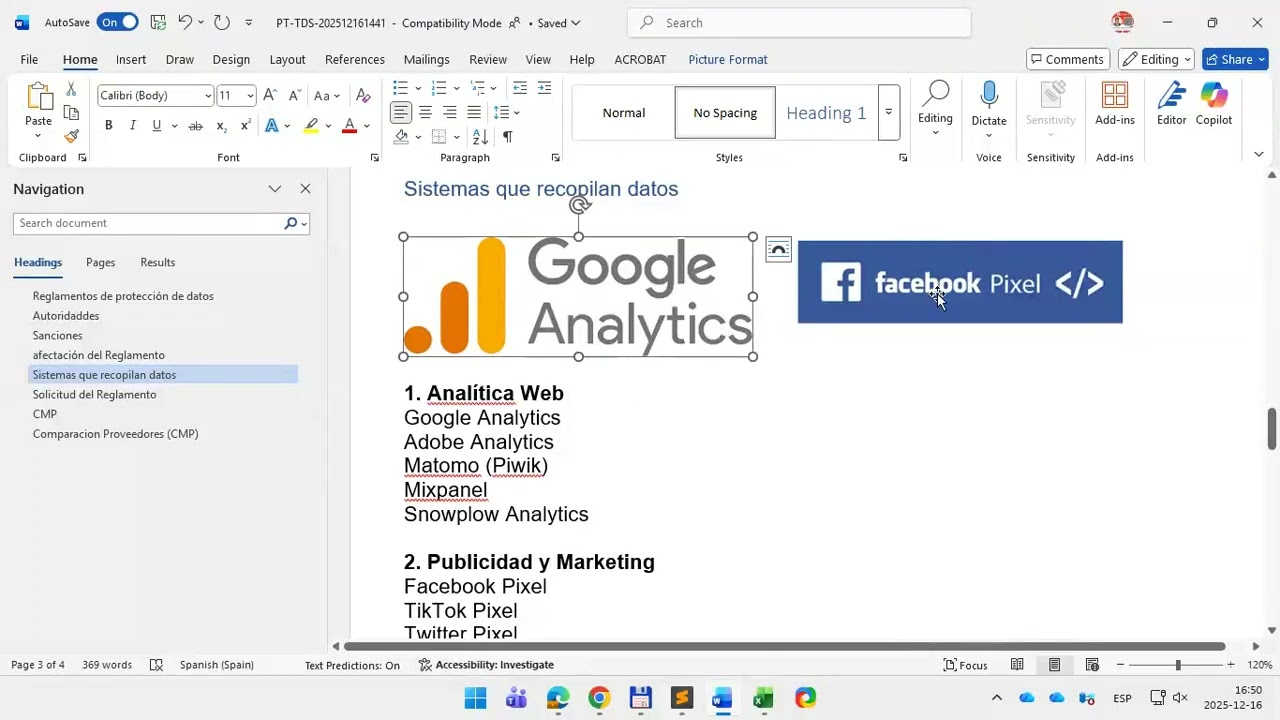This screenshot has width=1280, height=720.
Task: Increase paragraph indent
Action: (544, 88)
